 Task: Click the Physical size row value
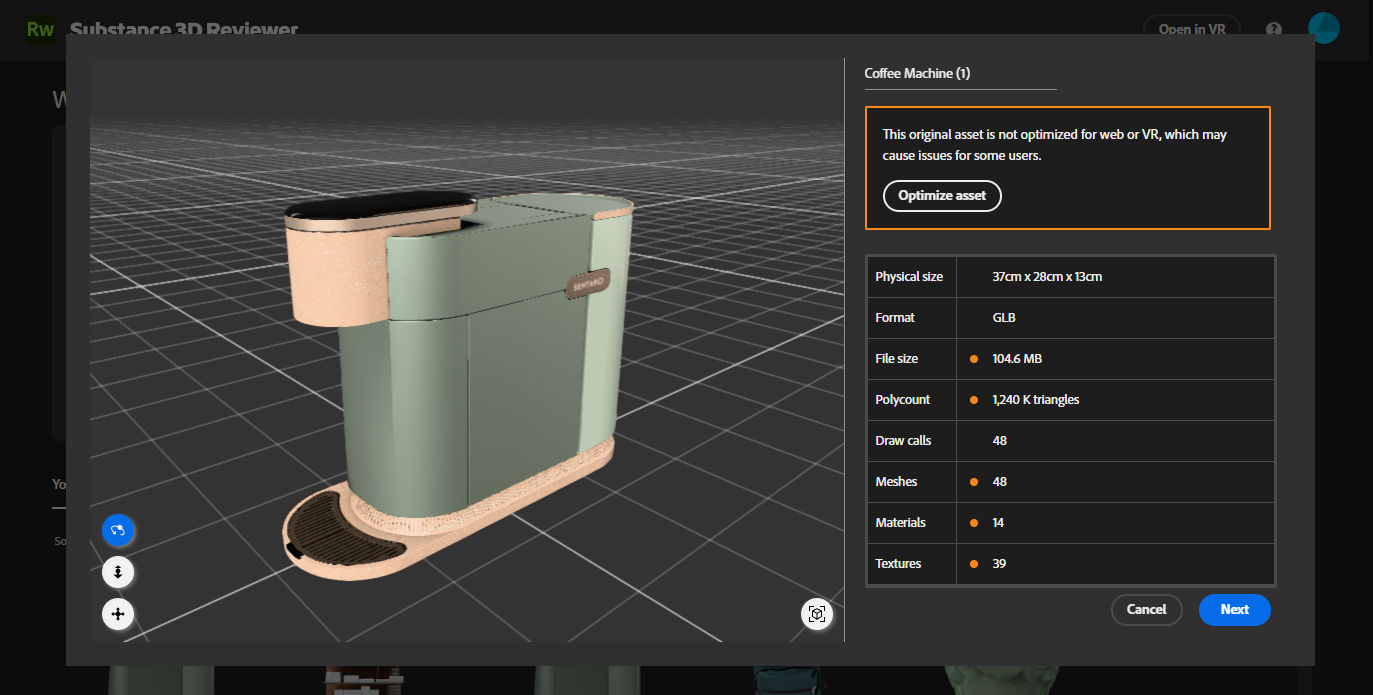[x=1047, y=277]
